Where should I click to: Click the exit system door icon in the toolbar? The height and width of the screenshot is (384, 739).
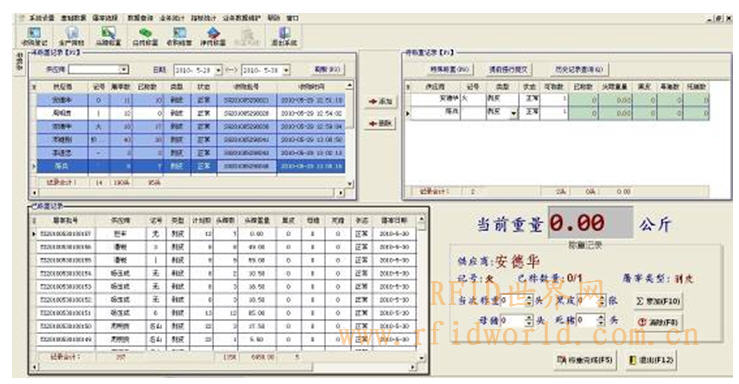point(284,36)
